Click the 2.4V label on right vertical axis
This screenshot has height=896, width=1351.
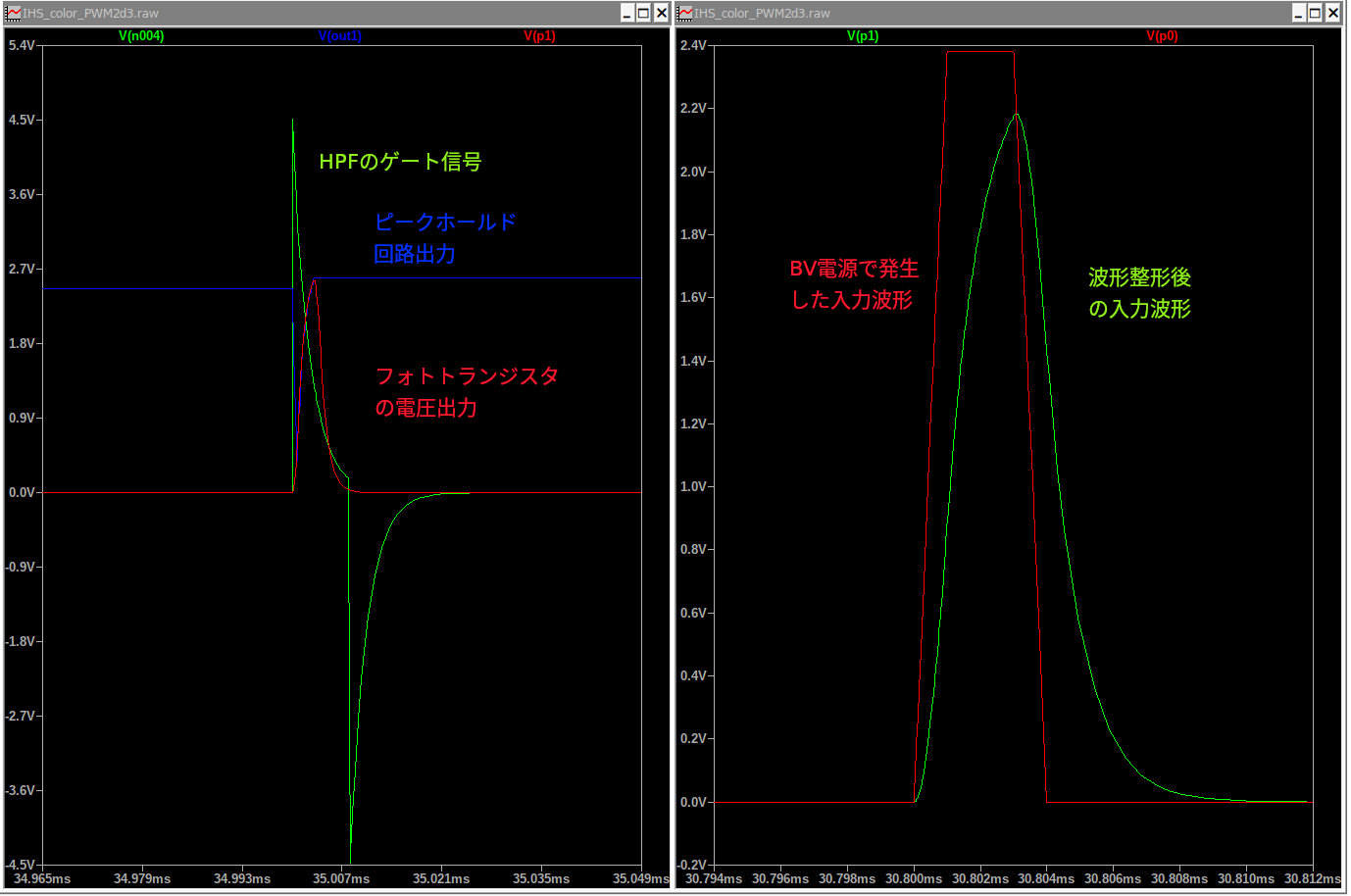693,46
